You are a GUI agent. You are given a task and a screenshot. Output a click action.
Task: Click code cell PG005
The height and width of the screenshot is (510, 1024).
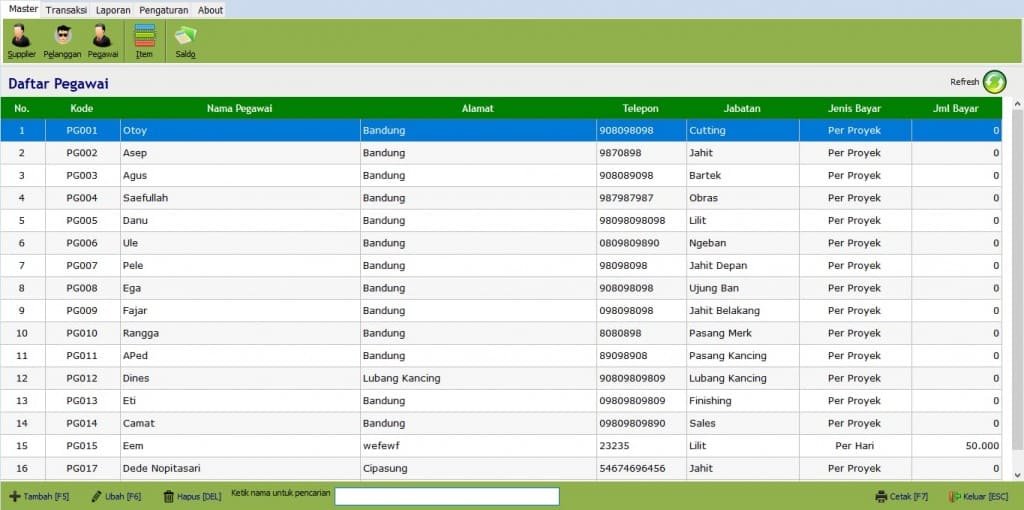click(82, 221)
